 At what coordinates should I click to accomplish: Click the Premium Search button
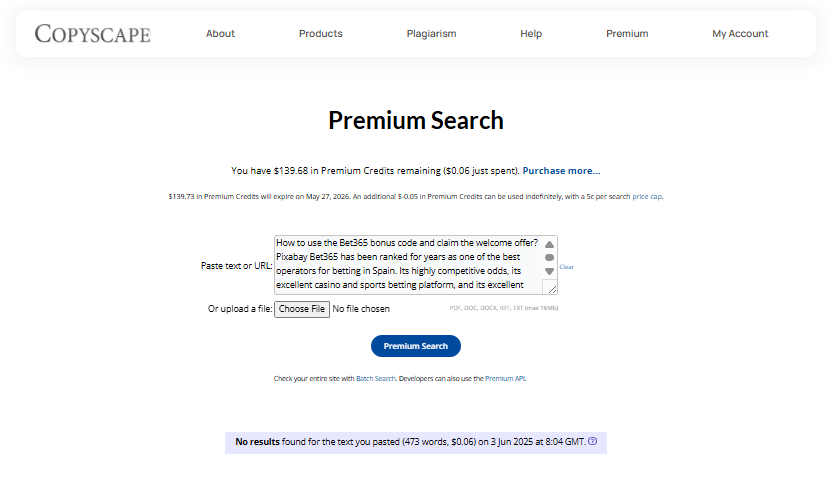tap(416, 346)
